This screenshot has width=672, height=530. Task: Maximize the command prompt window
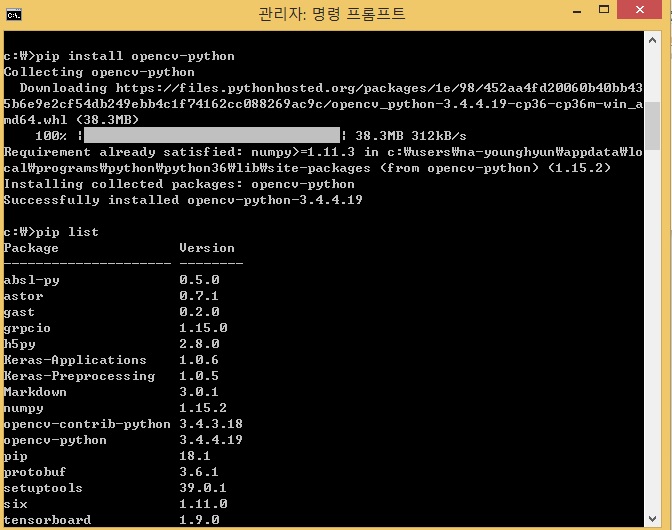tap(603, 9)
